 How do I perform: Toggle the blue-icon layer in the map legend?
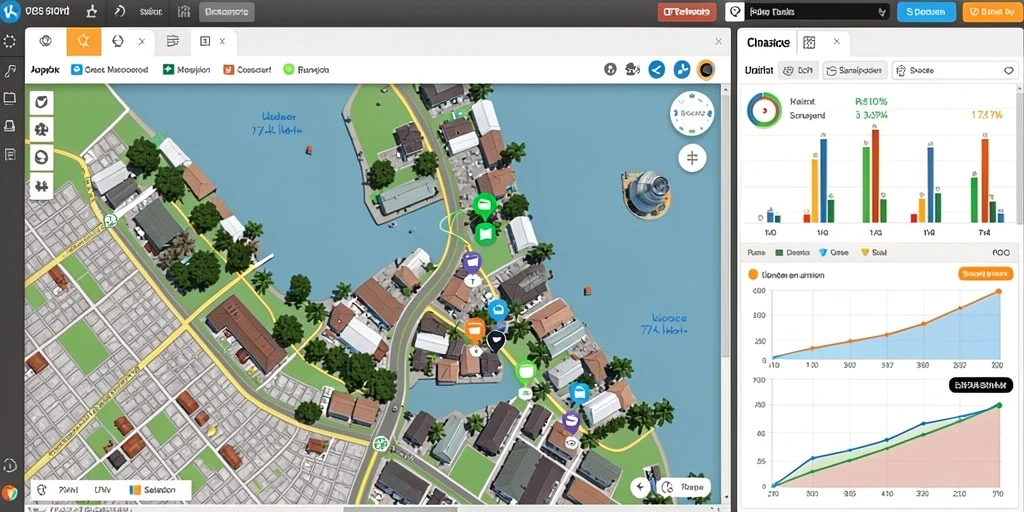[109, 69]
